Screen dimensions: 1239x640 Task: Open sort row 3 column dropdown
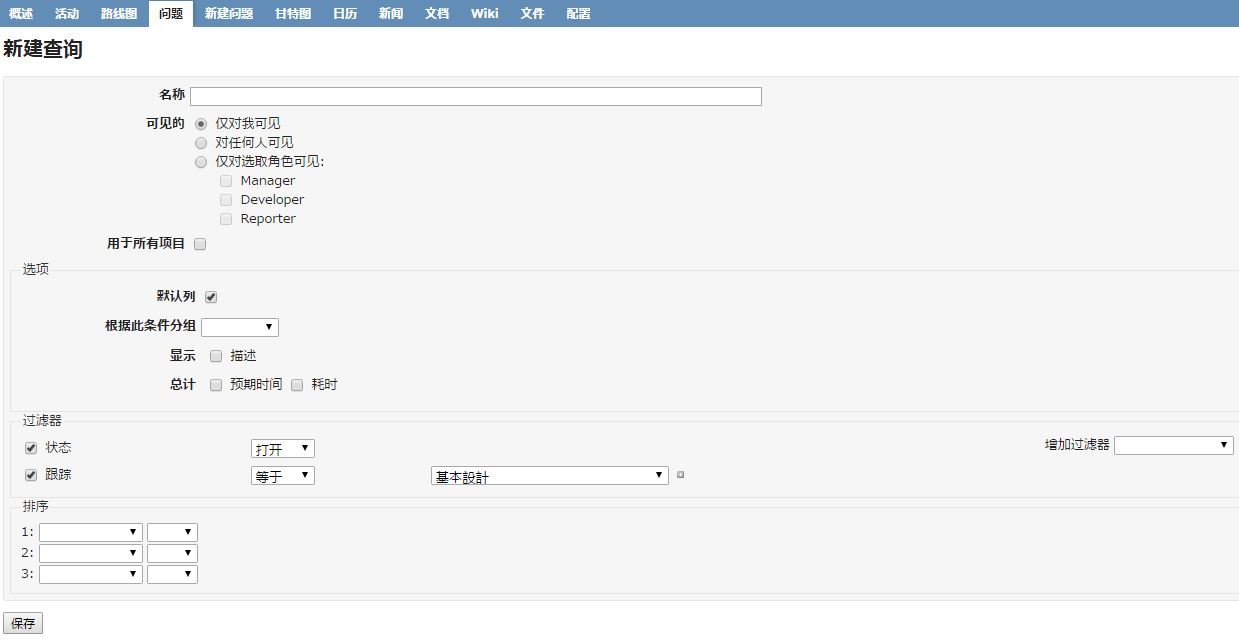coord(91,574)
